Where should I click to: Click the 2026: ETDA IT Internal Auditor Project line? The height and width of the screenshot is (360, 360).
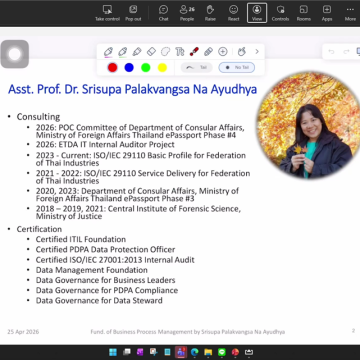[105, 145]
